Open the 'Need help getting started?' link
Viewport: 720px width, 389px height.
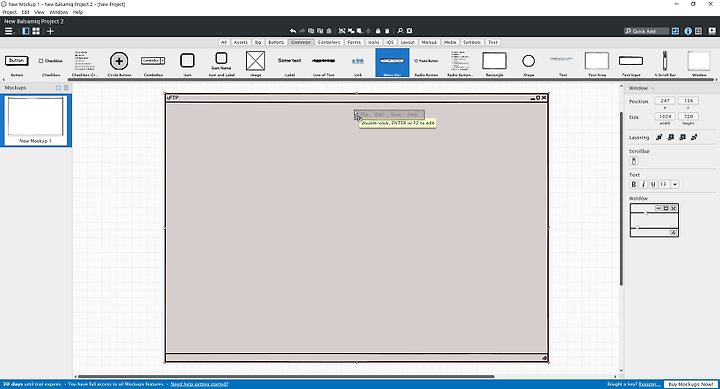(x=199, y=384)
